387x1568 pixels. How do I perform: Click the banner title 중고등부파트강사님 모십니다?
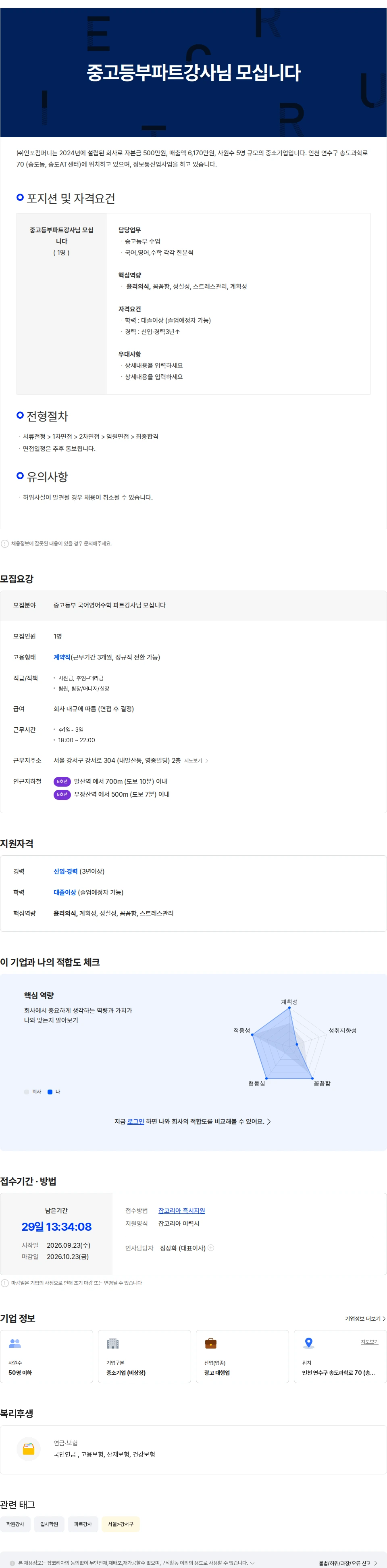pos(193,73)
